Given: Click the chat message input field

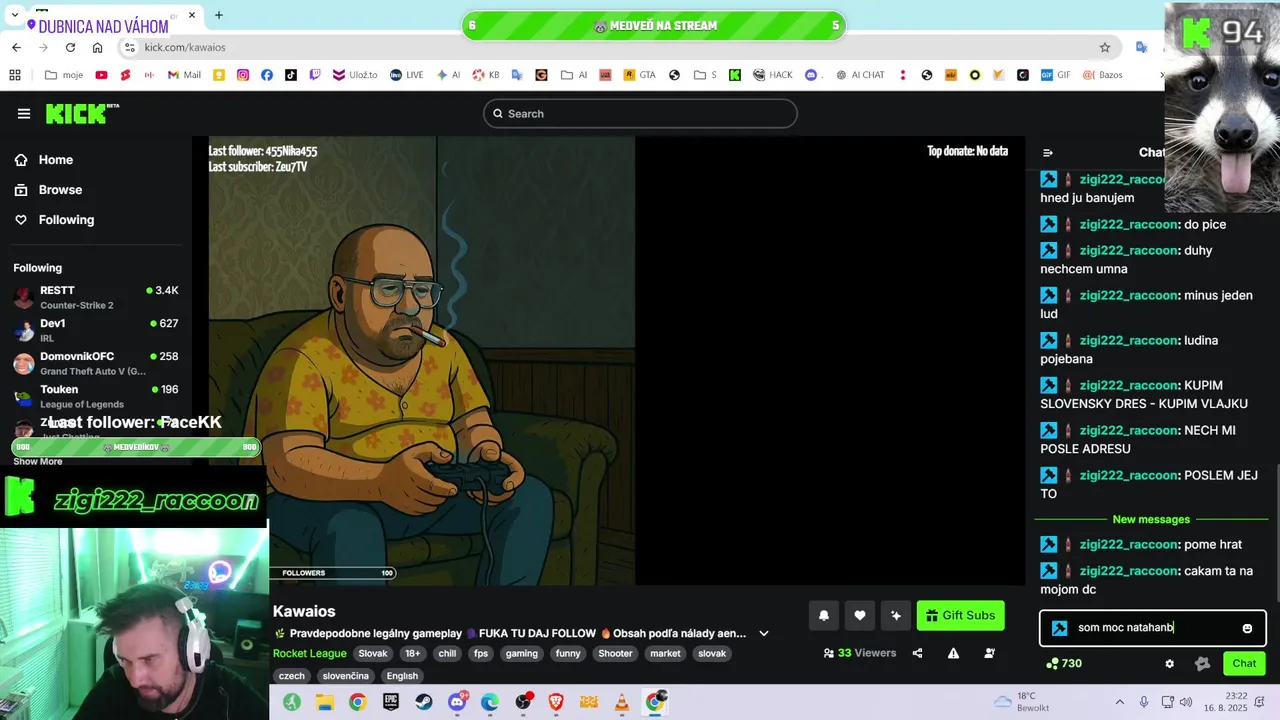Looking at the screenshot, I should 1153,628.
